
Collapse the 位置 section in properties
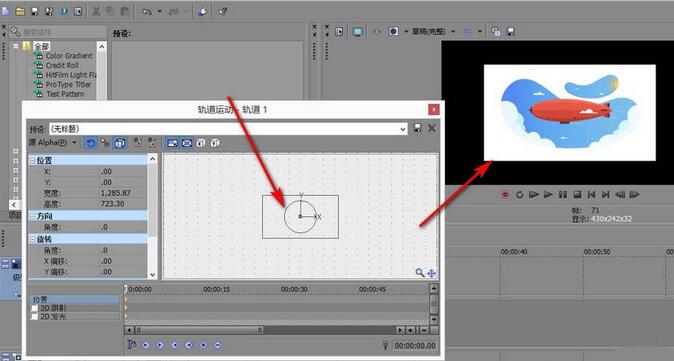point(33,160)
